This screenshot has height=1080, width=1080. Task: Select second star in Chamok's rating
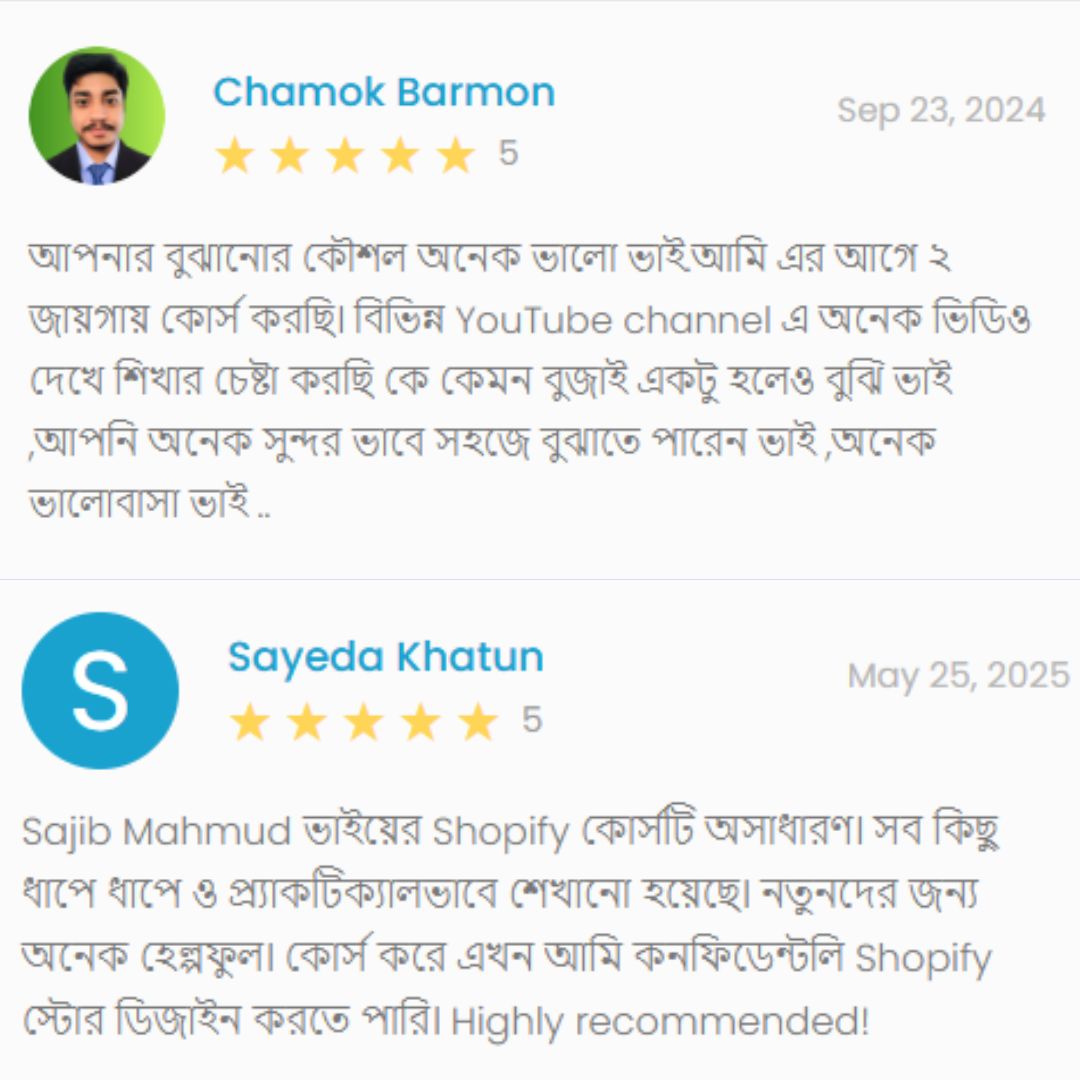(290, 155)
